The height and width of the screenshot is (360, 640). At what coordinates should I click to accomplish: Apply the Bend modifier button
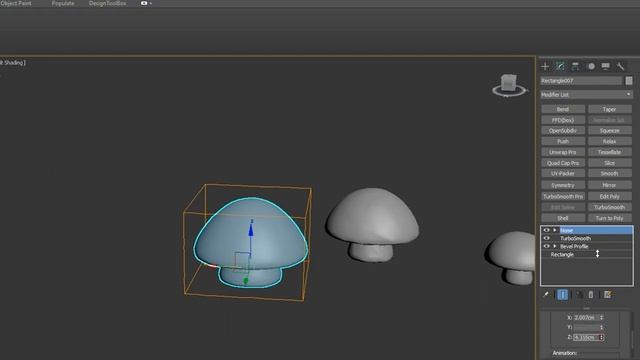click(x=563, y=109)
